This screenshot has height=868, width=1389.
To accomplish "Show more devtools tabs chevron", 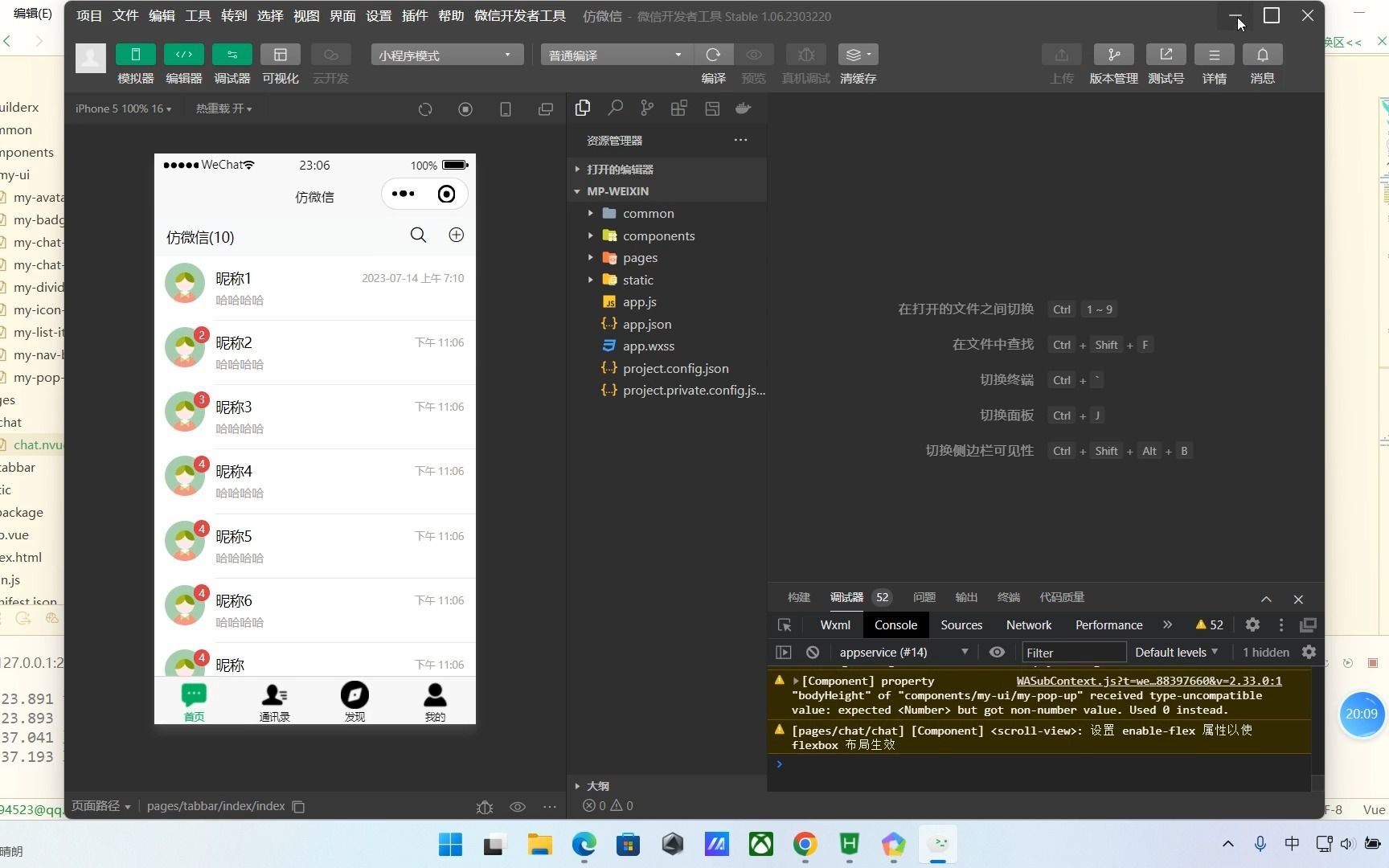I will point(1167,625).
